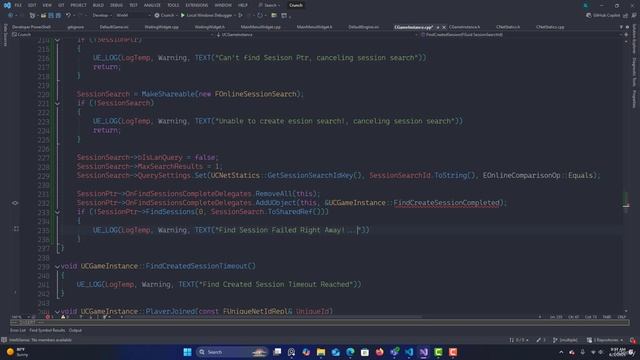
Task: Open Microsoft Edge from the taskbar
Action: coord(350,352)
